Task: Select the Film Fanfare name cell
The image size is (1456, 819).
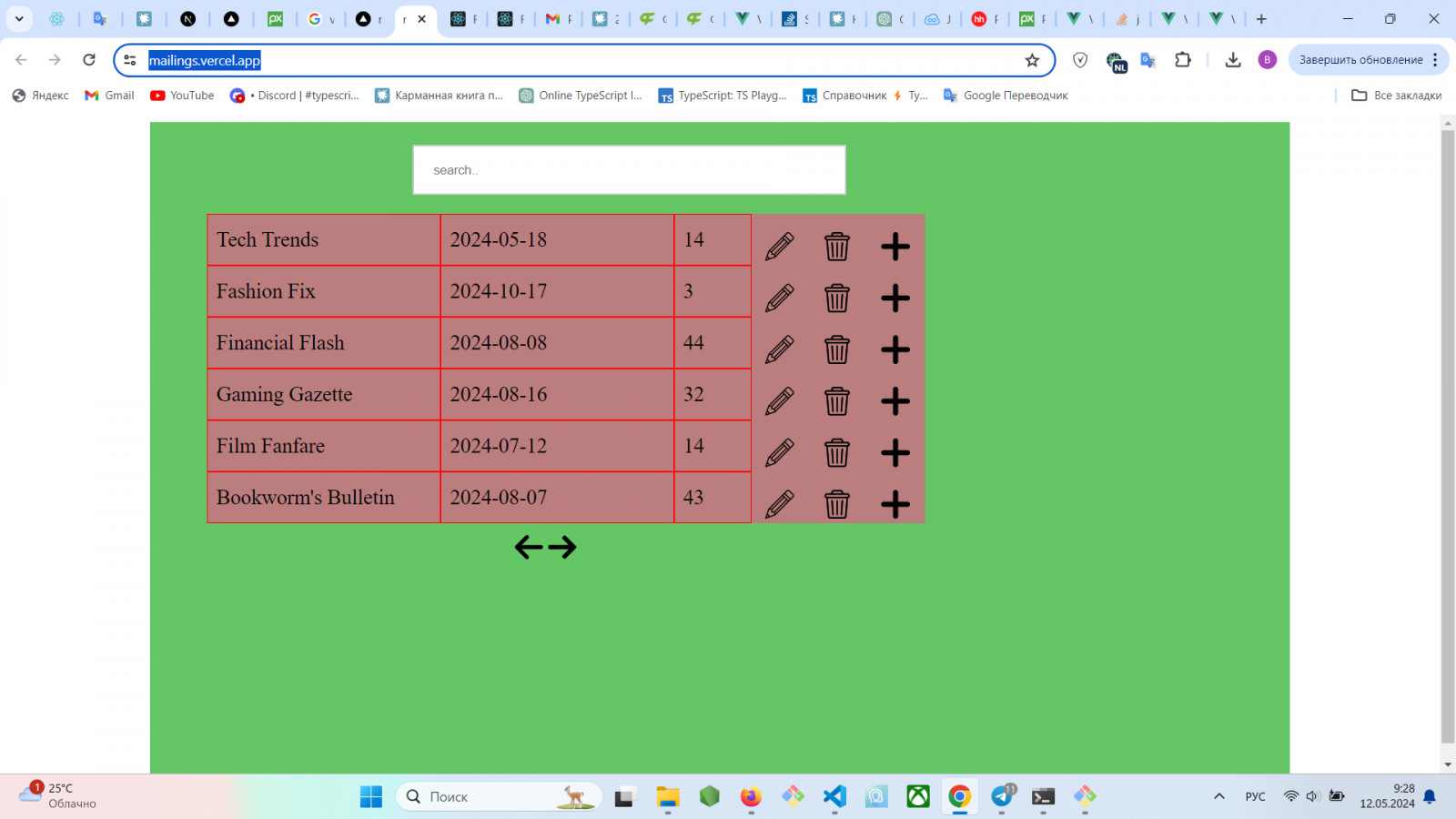Action: 324,446
